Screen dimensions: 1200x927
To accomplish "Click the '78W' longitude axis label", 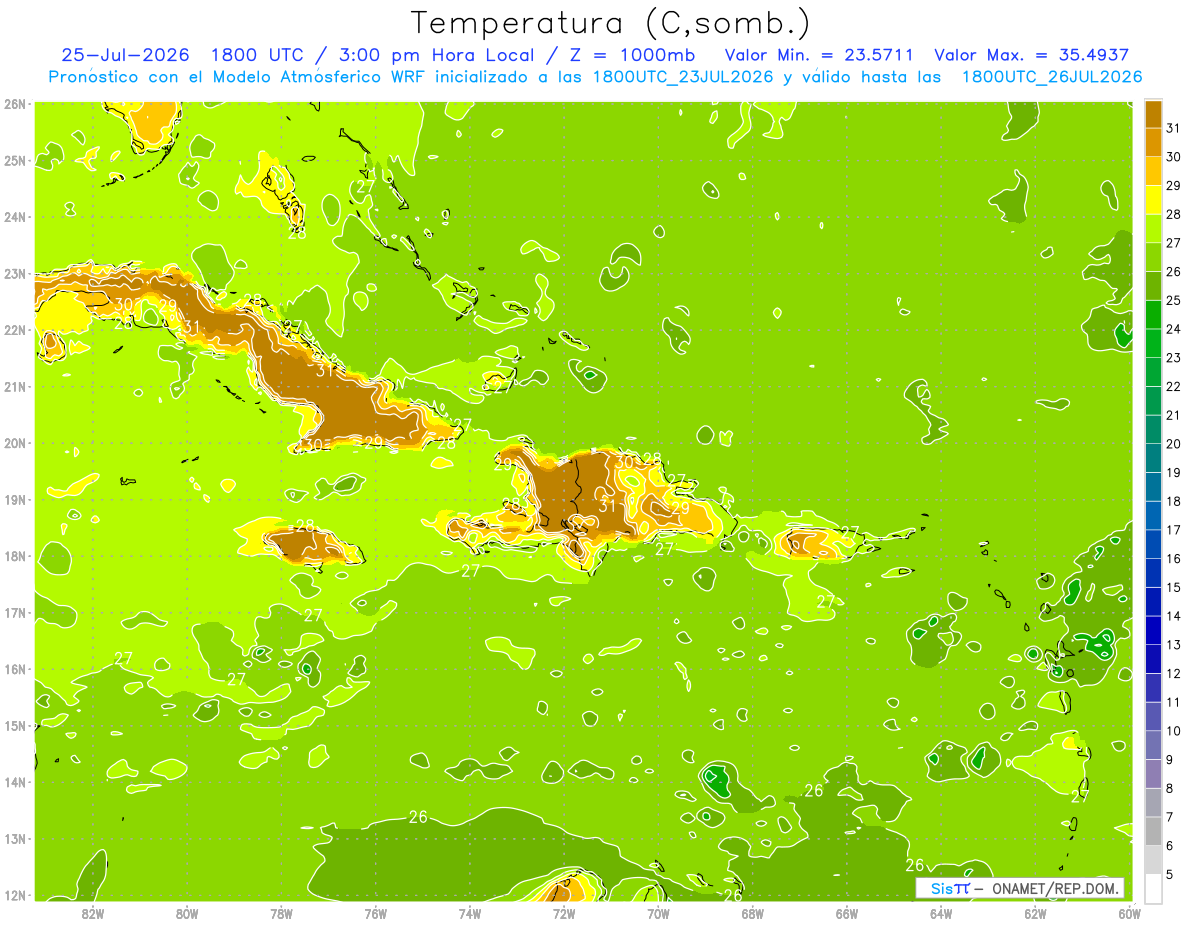I will coord(281,913).
